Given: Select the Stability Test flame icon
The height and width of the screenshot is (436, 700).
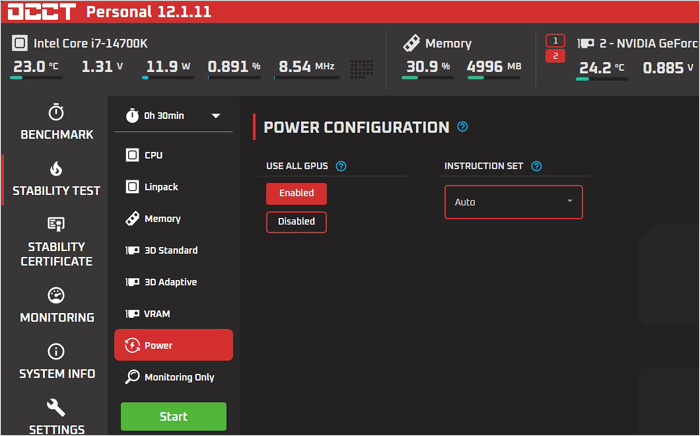Looking at the screenshot, I should point(56,169).
